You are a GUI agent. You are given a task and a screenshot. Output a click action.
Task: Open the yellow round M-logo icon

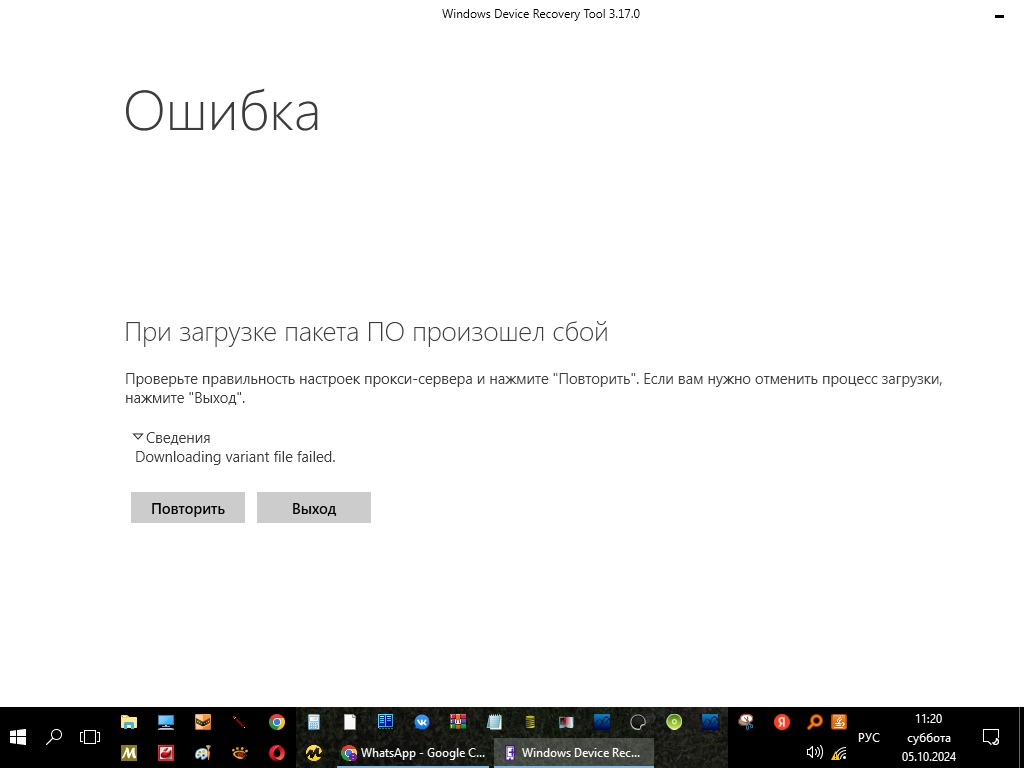pos(313,753)
